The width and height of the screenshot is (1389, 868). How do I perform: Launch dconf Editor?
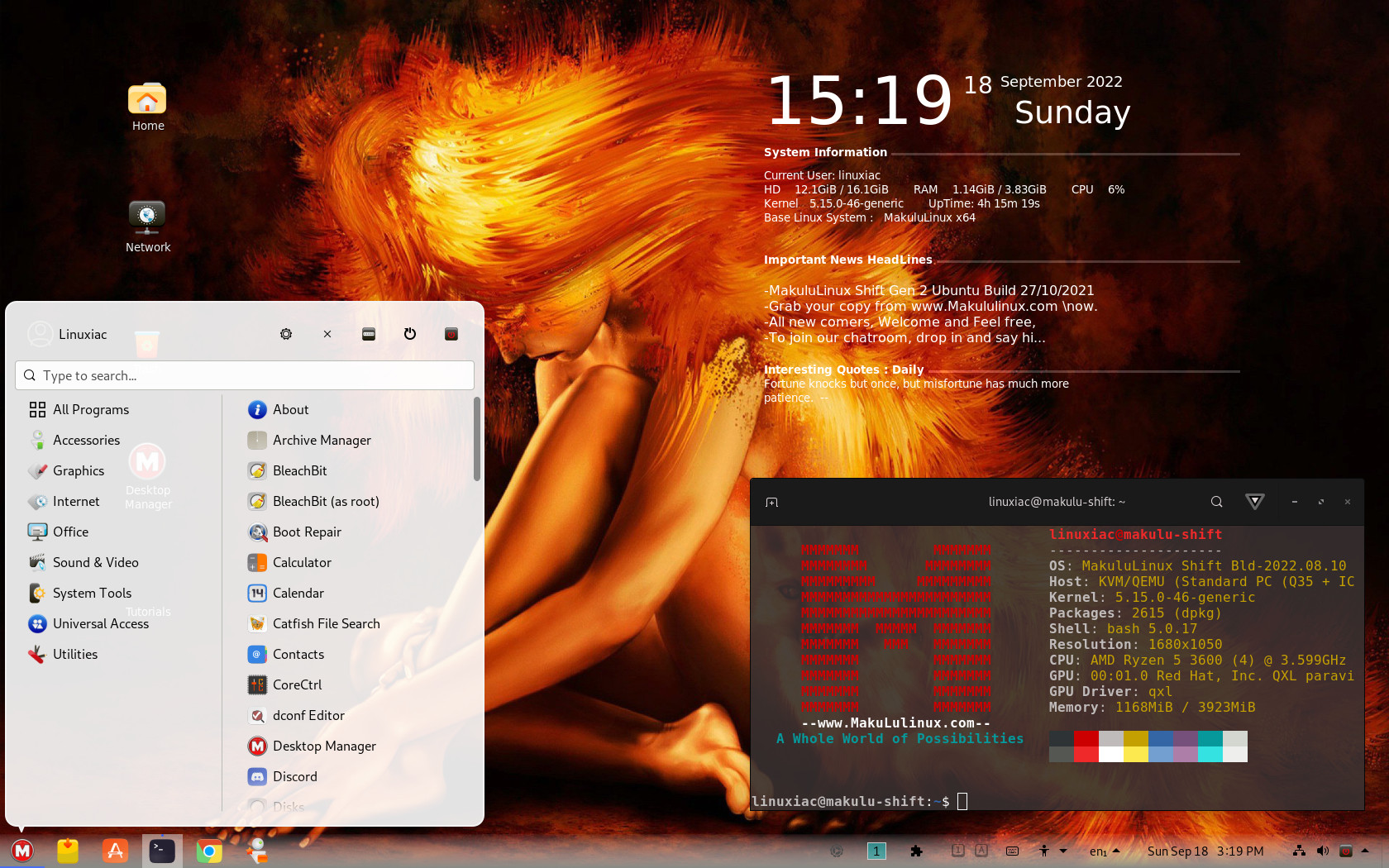coord(356,715)
